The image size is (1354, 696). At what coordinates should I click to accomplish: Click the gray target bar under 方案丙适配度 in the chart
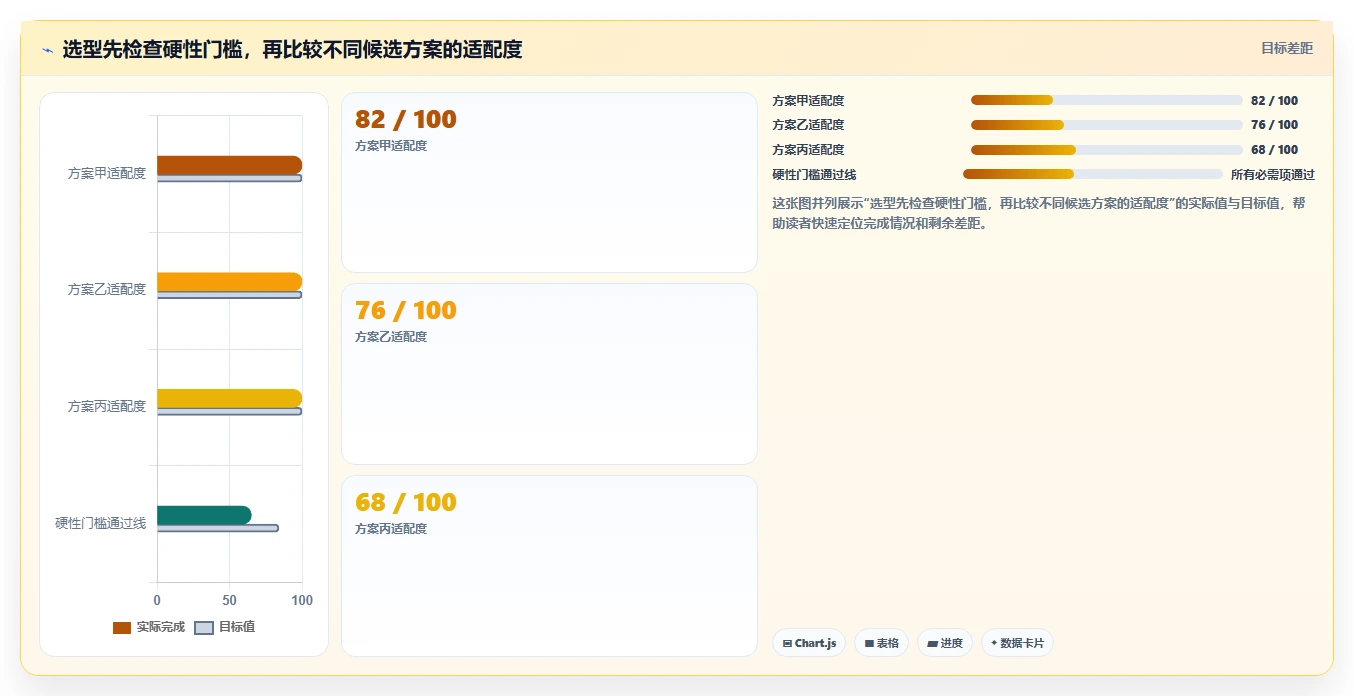(229, 412)
